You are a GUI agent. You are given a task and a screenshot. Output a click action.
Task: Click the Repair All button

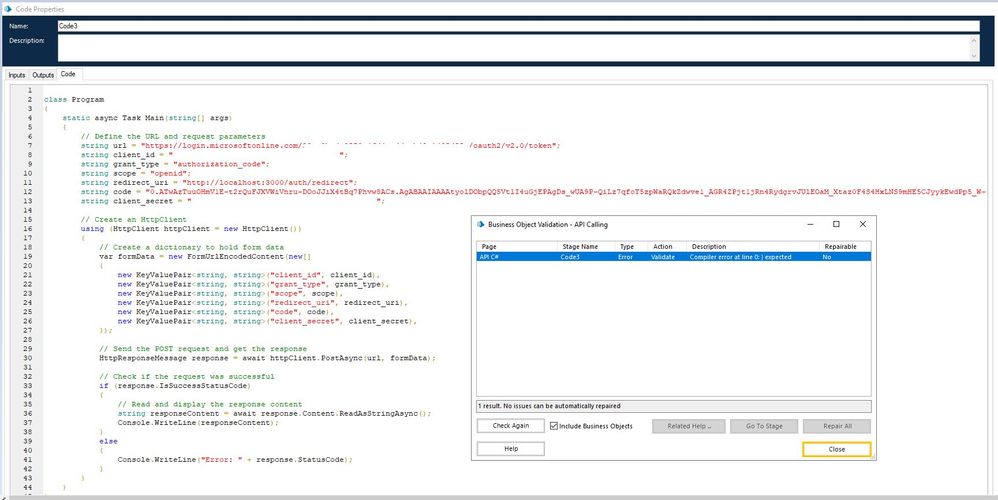[836, 426]
